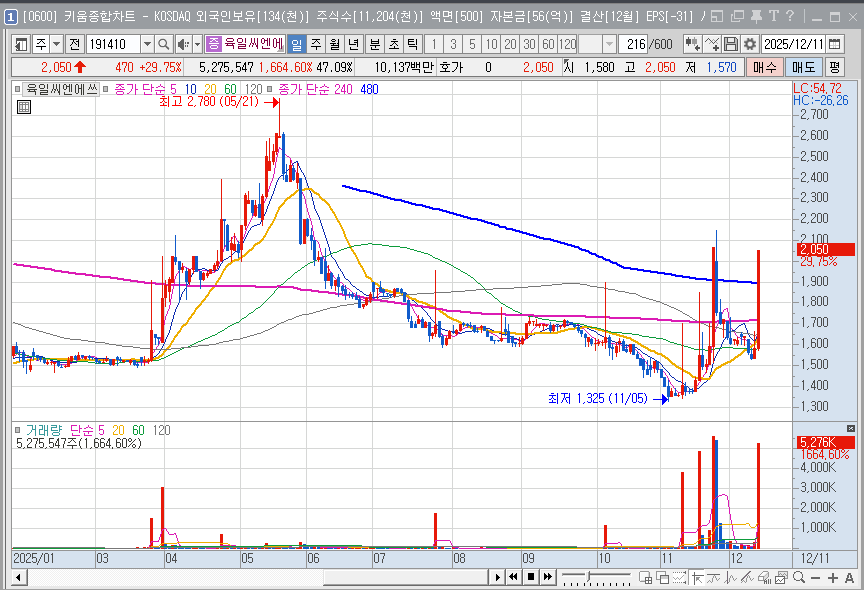
Task: Toggle the 육일씨엔에쓰 price legend checkbox
Action: (18, 89)
